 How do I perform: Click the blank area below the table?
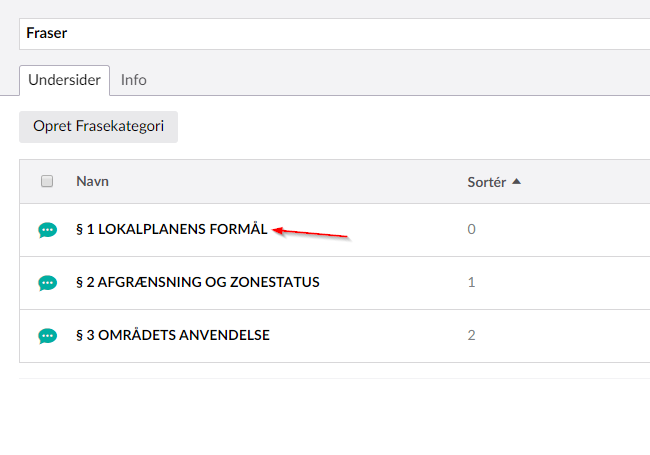point(330,415)
